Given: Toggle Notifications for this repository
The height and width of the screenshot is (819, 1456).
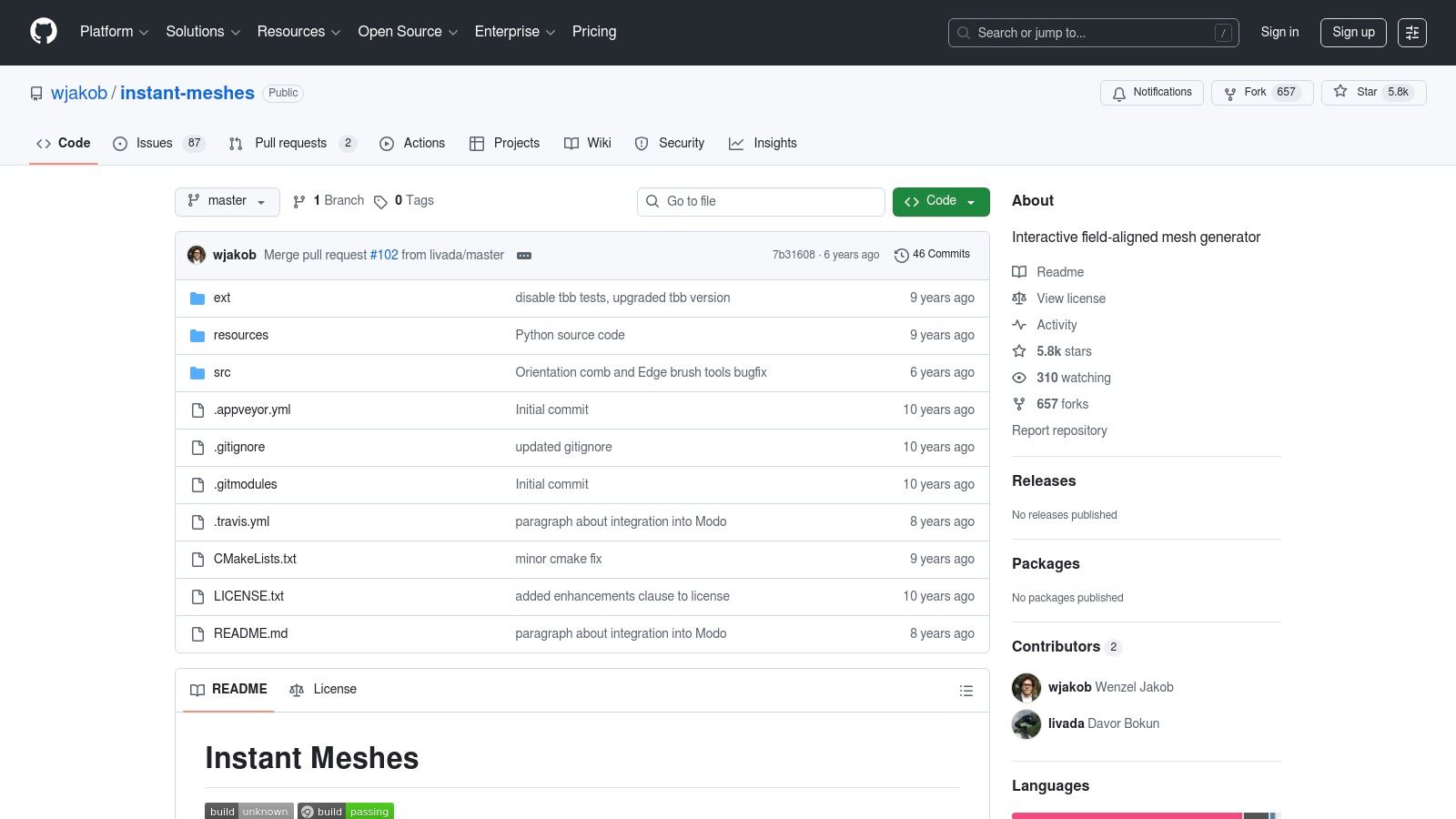Looking at the screenshot, I should point(1152,93).
